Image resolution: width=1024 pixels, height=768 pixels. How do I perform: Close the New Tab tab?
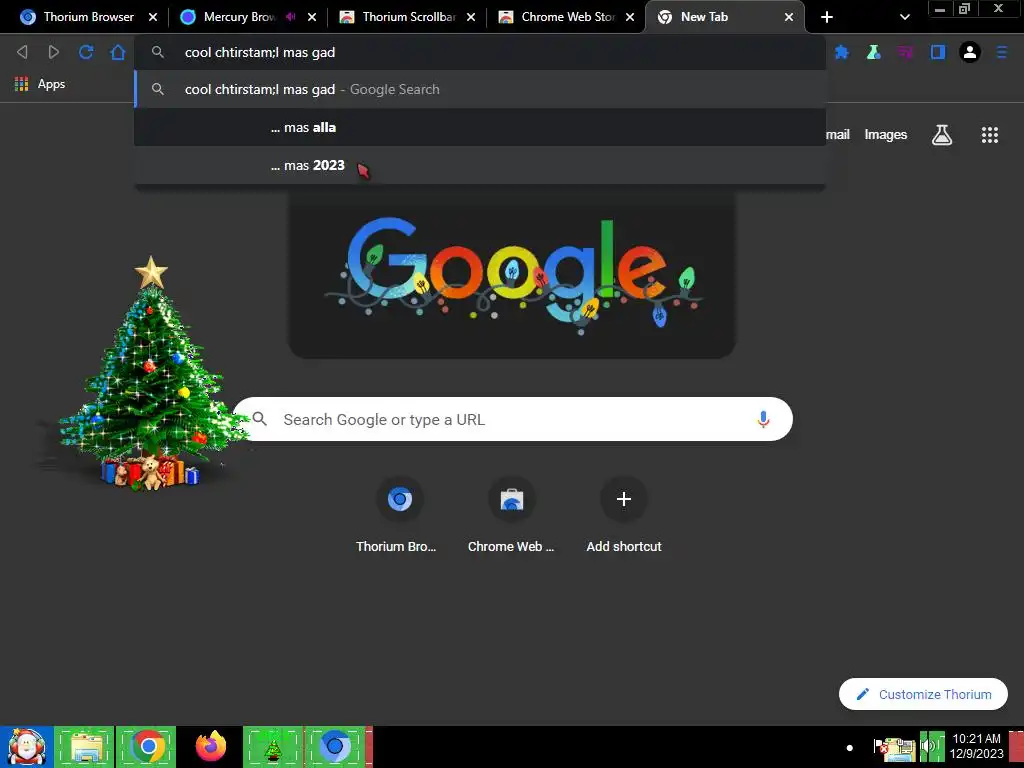(789, 17)
